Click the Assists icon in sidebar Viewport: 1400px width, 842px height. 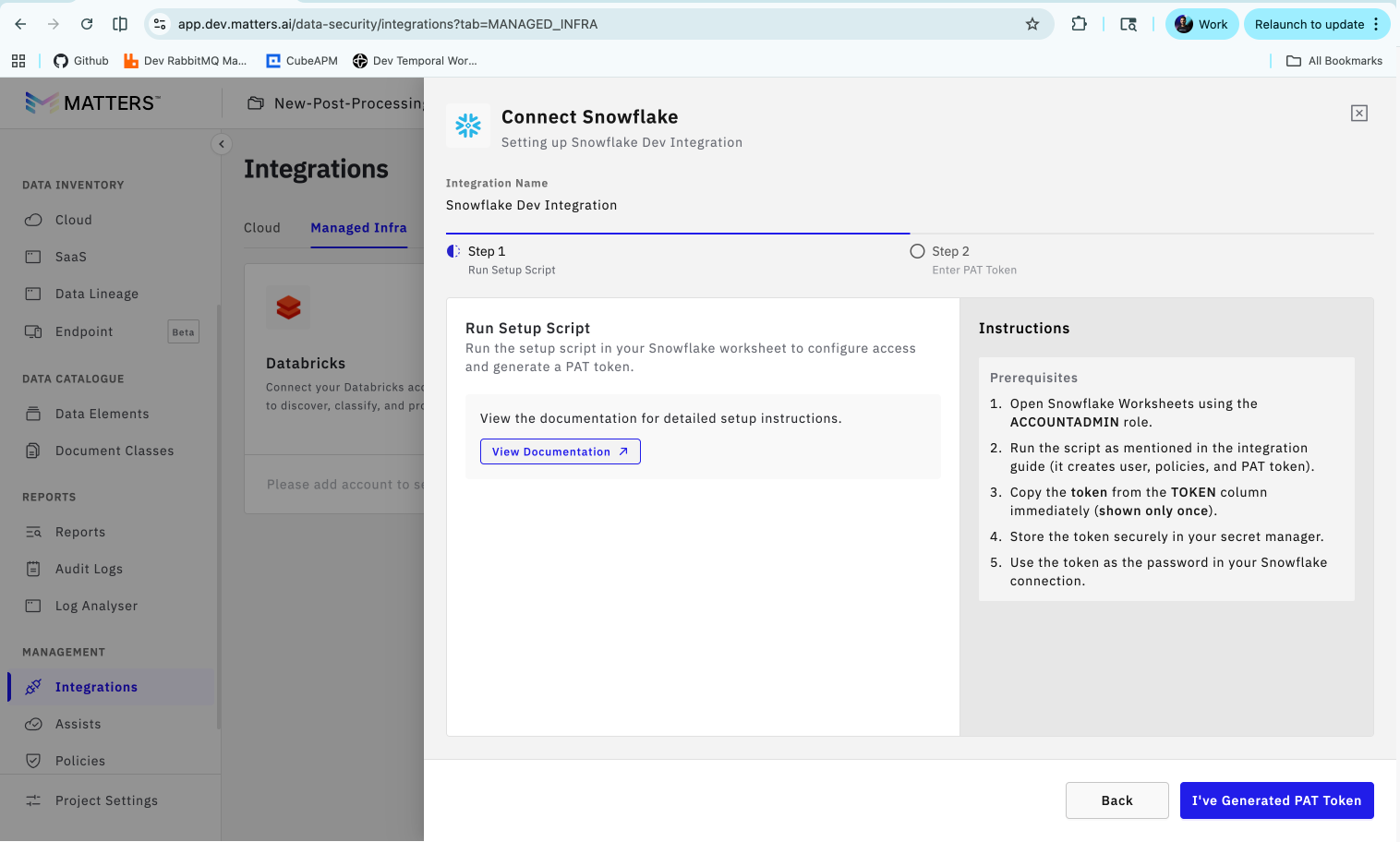[33, 724]
